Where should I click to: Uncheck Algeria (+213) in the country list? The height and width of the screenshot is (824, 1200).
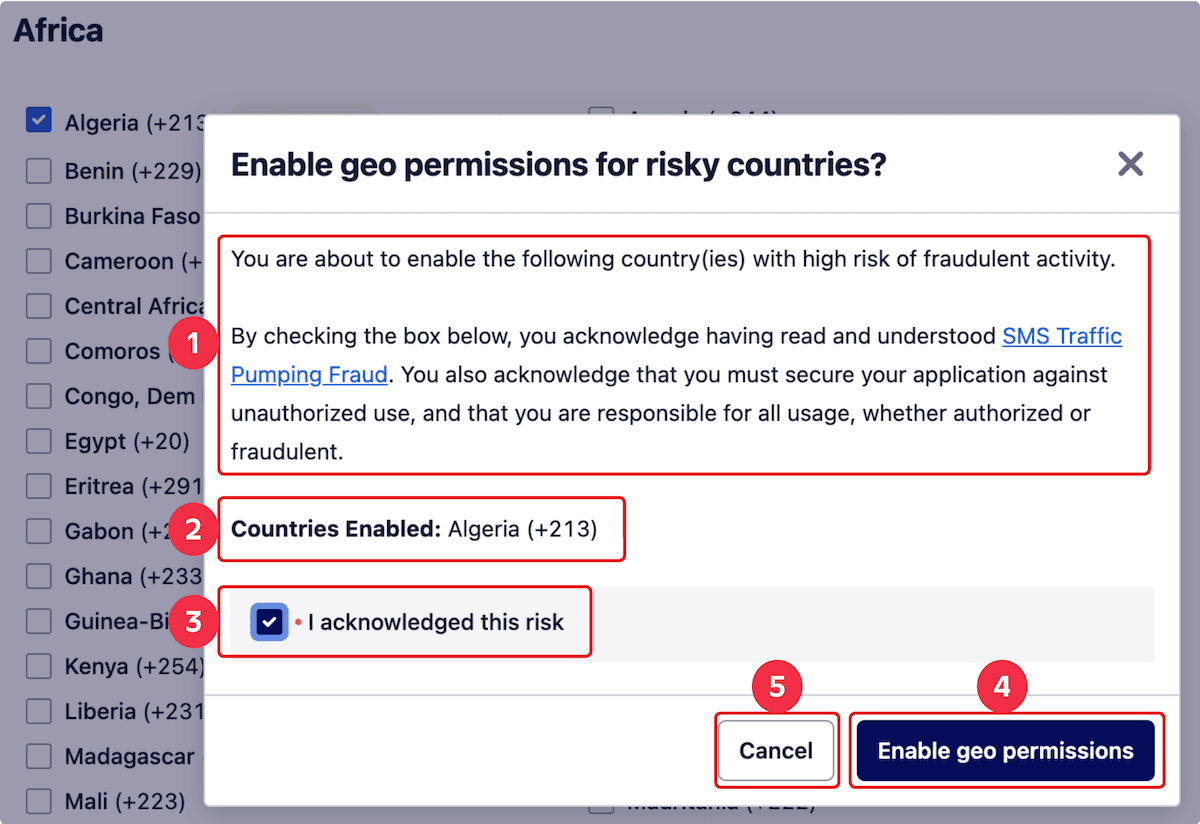pyautogui.click(x=37, y=120)
